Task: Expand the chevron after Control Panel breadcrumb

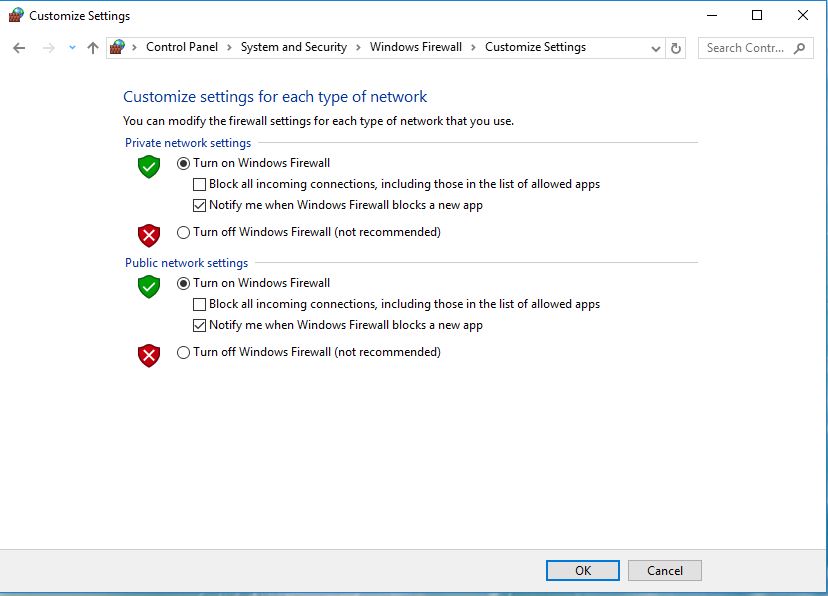Action: [229, 47]
